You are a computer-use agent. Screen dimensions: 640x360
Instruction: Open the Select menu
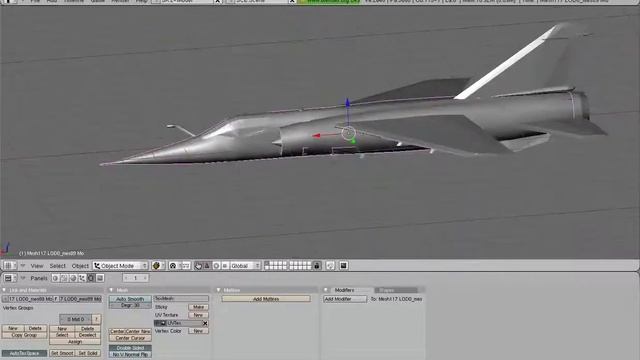point(58,266)
